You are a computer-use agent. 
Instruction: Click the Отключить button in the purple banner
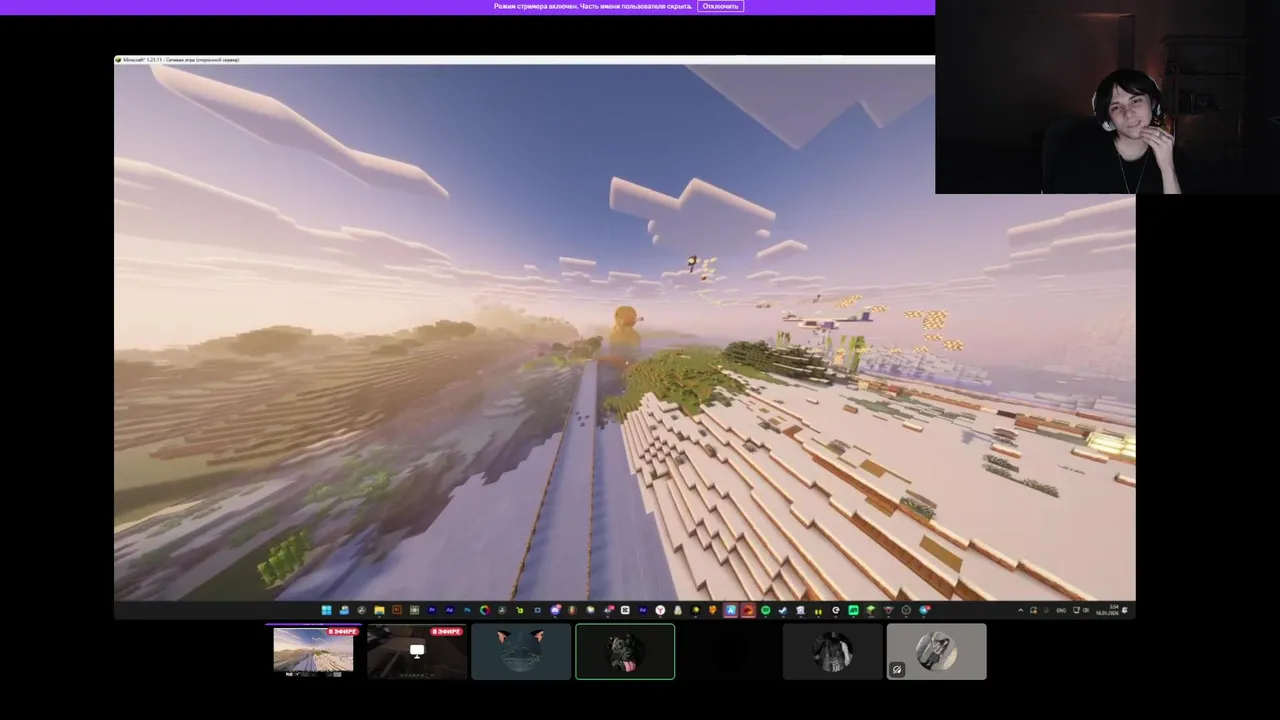(720, 6)
